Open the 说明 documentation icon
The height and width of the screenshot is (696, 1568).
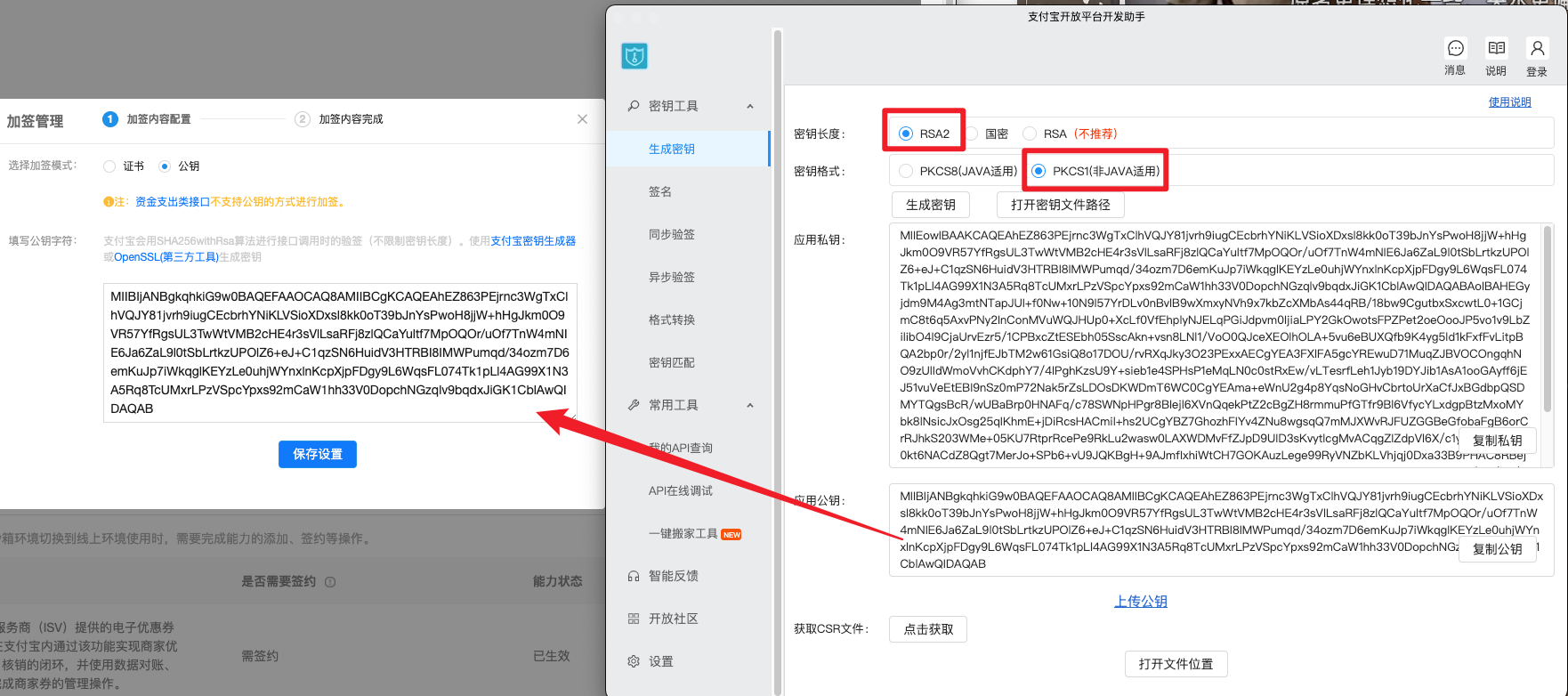tap(1496, 48)
